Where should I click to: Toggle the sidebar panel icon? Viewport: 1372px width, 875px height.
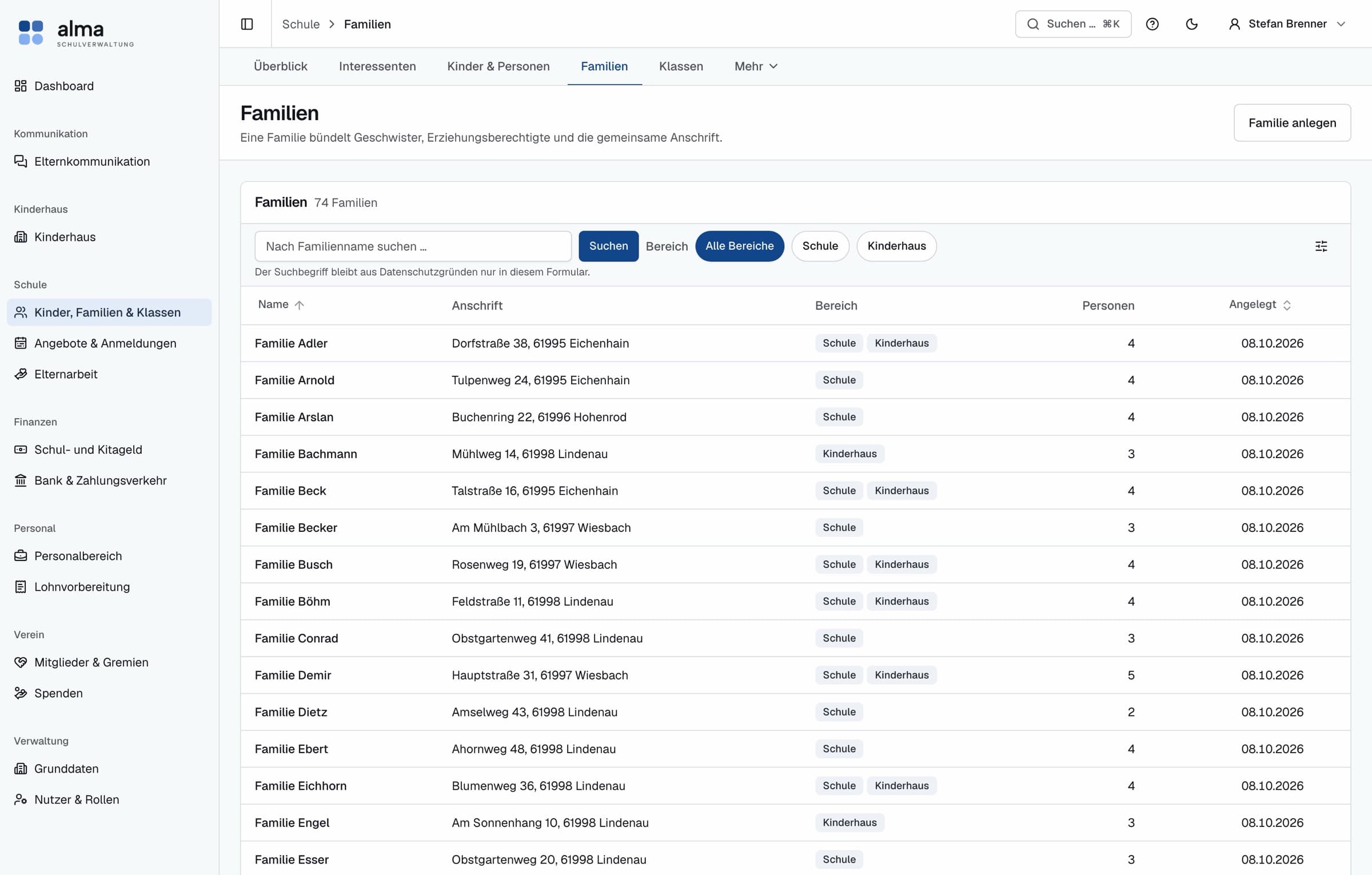point(247,24)
